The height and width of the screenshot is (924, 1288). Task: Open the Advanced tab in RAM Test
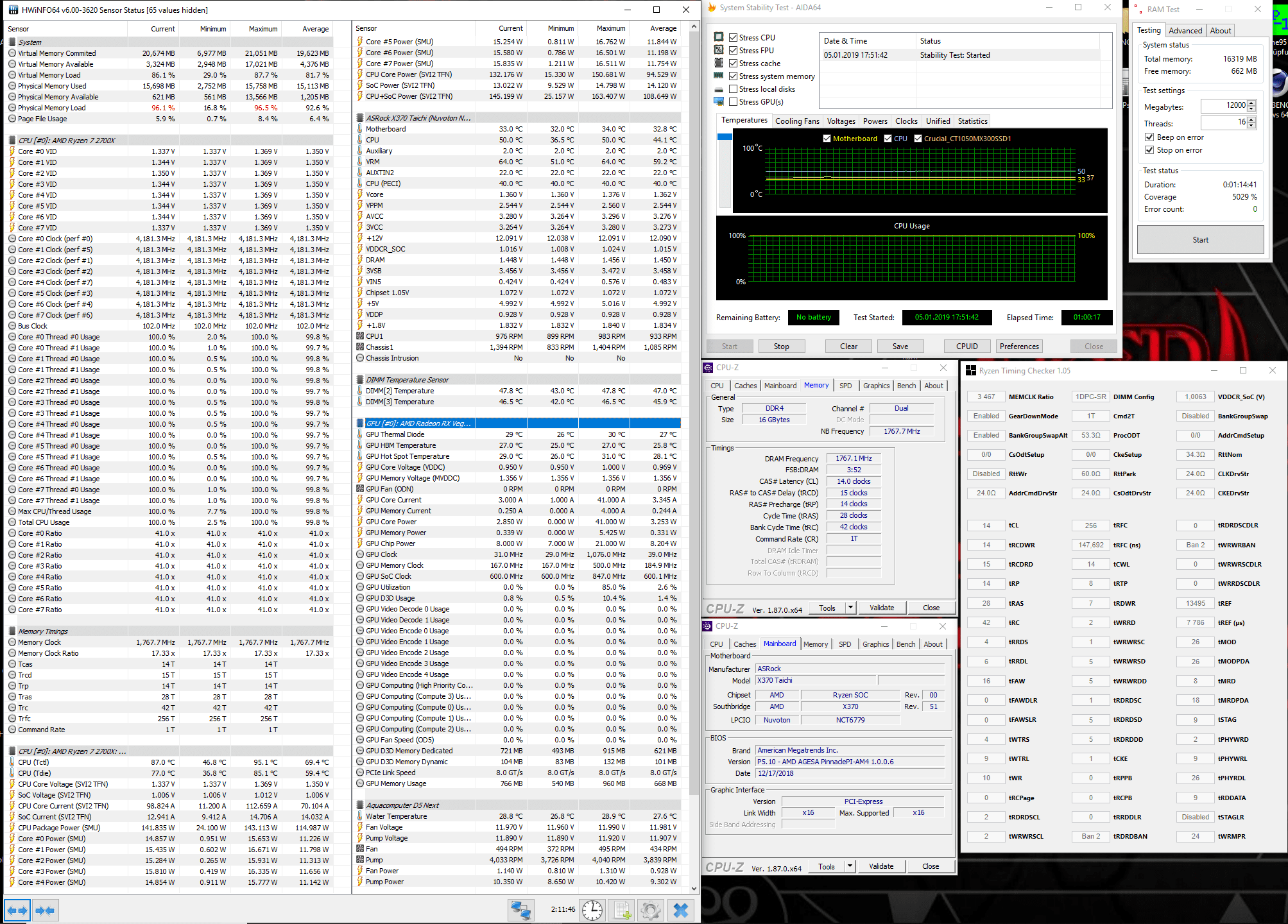click(x=1185, y=31)
